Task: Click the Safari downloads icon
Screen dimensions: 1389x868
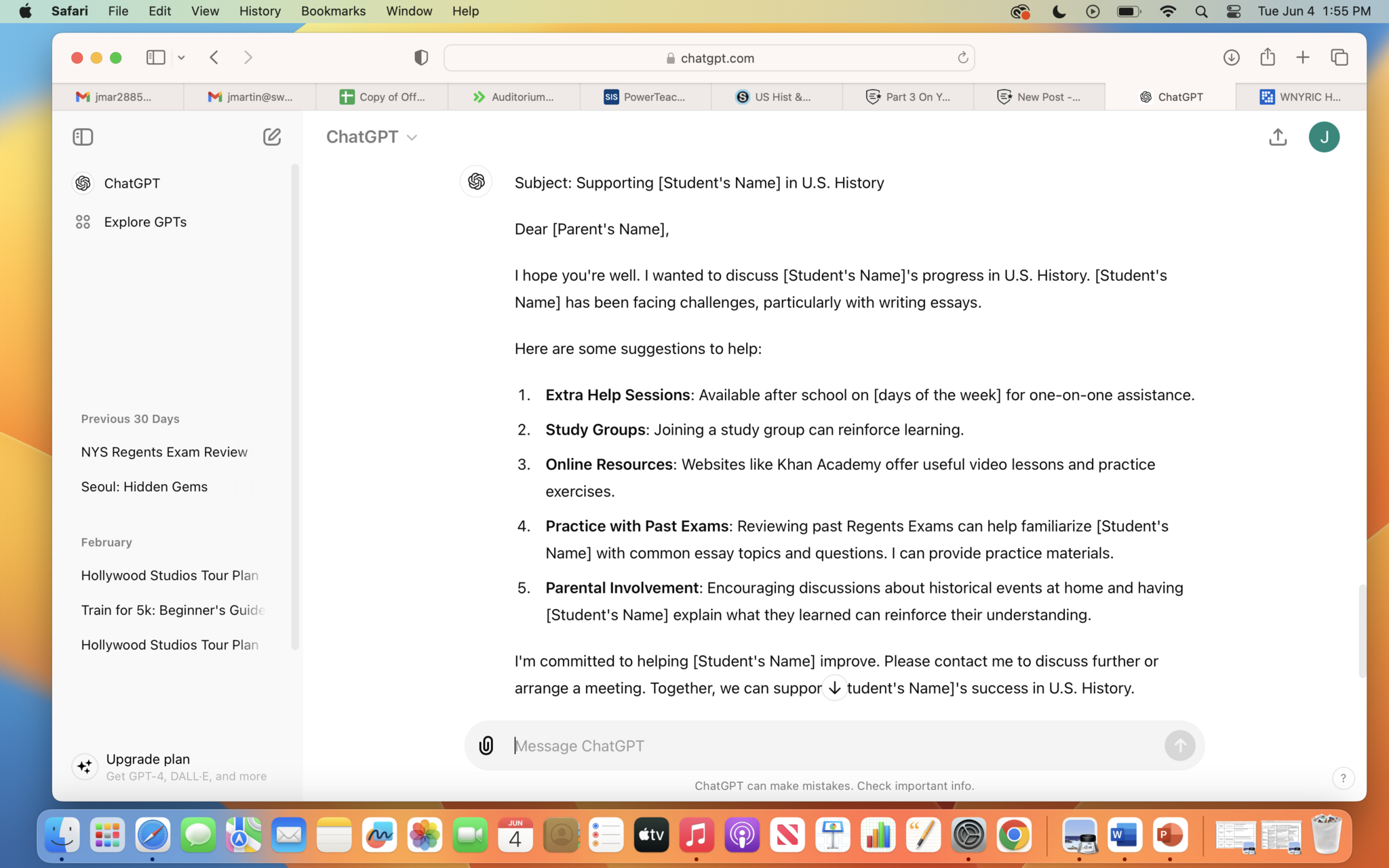Action: tap(1231, 58)
